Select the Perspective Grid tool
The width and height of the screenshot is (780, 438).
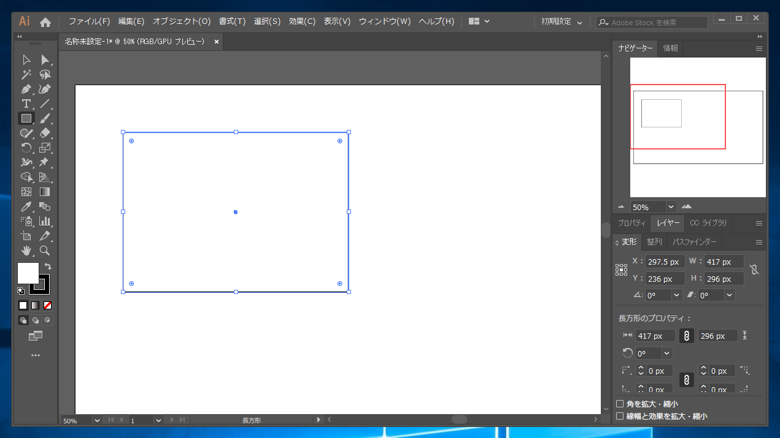pos(45,177)
